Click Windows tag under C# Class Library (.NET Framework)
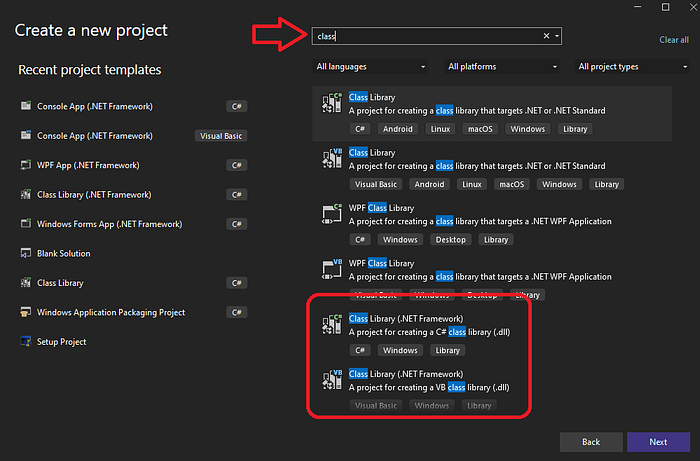Viewport: 700px width, 461px height. coord(400,350)
